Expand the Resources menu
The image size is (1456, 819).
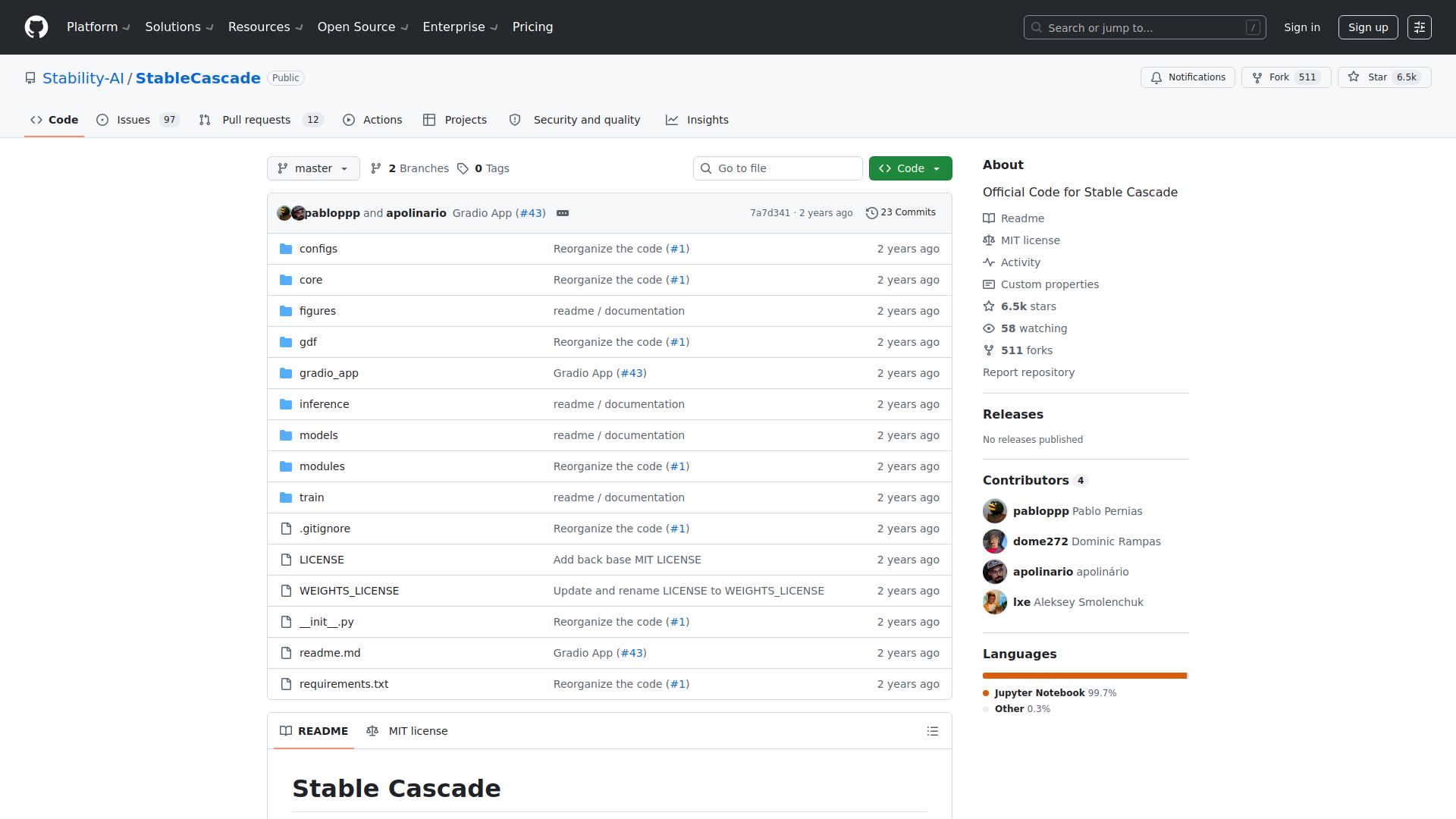point(265,27)
